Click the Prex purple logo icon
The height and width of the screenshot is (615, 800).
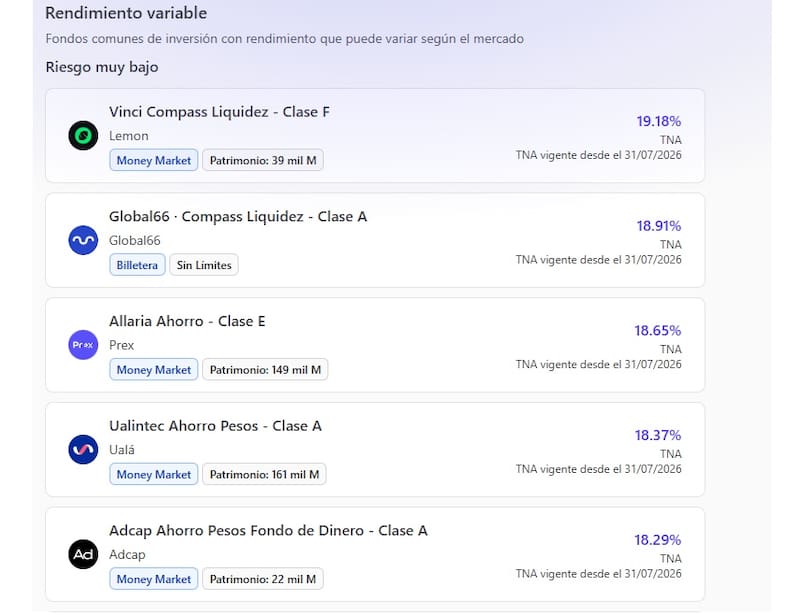pos(83,345)
